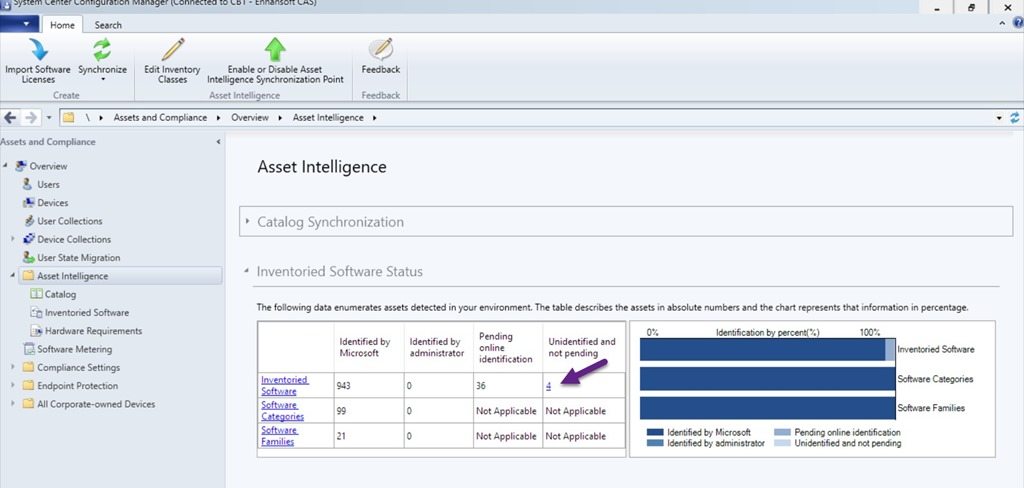Image resolution: width=1024 pixels, height=488 pixels.
Task: Expand the All Corporate-owned Devices node
Action: [13, 404]
